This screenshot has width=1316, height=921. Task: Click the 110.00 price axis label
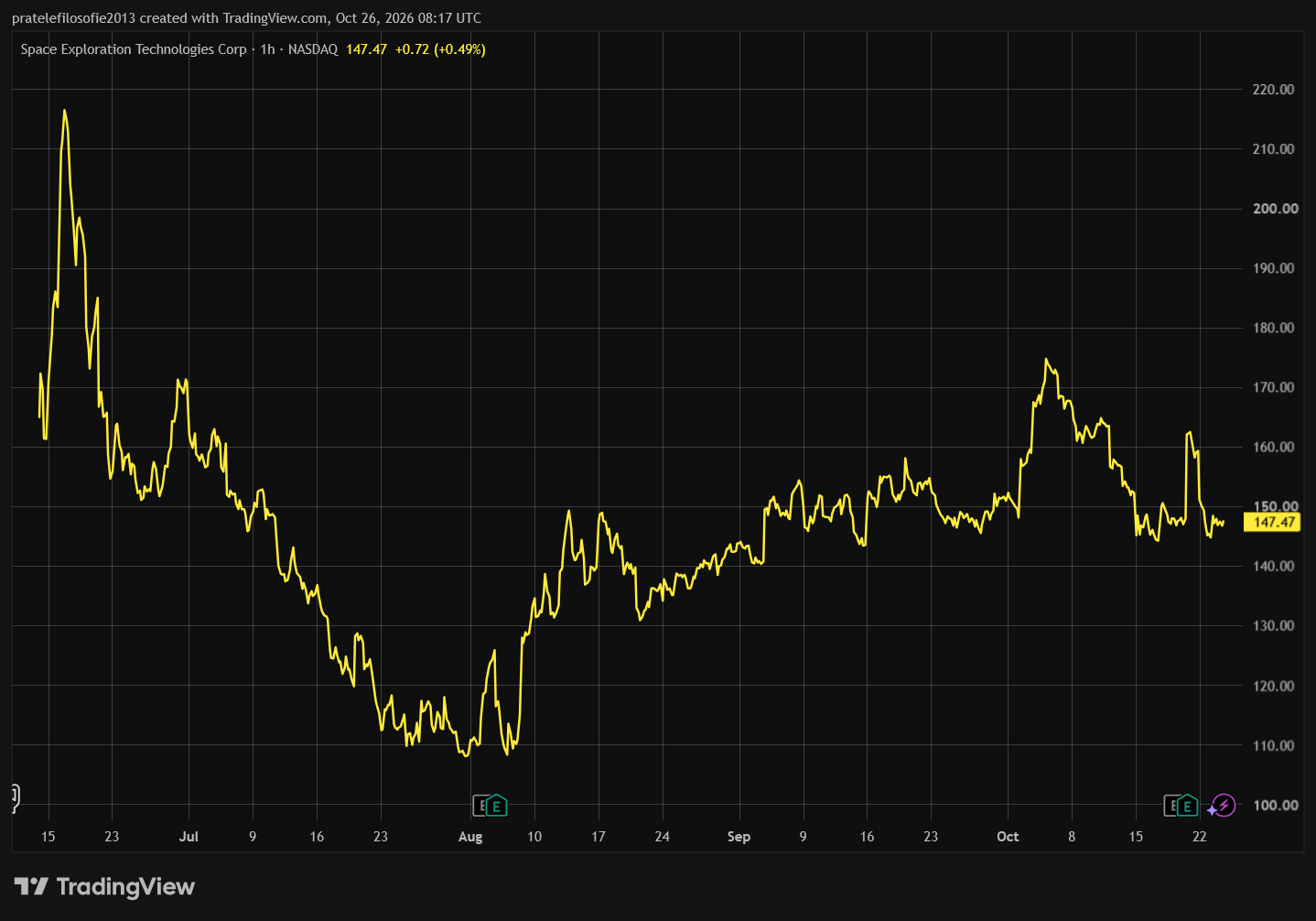pos(1273,746)
